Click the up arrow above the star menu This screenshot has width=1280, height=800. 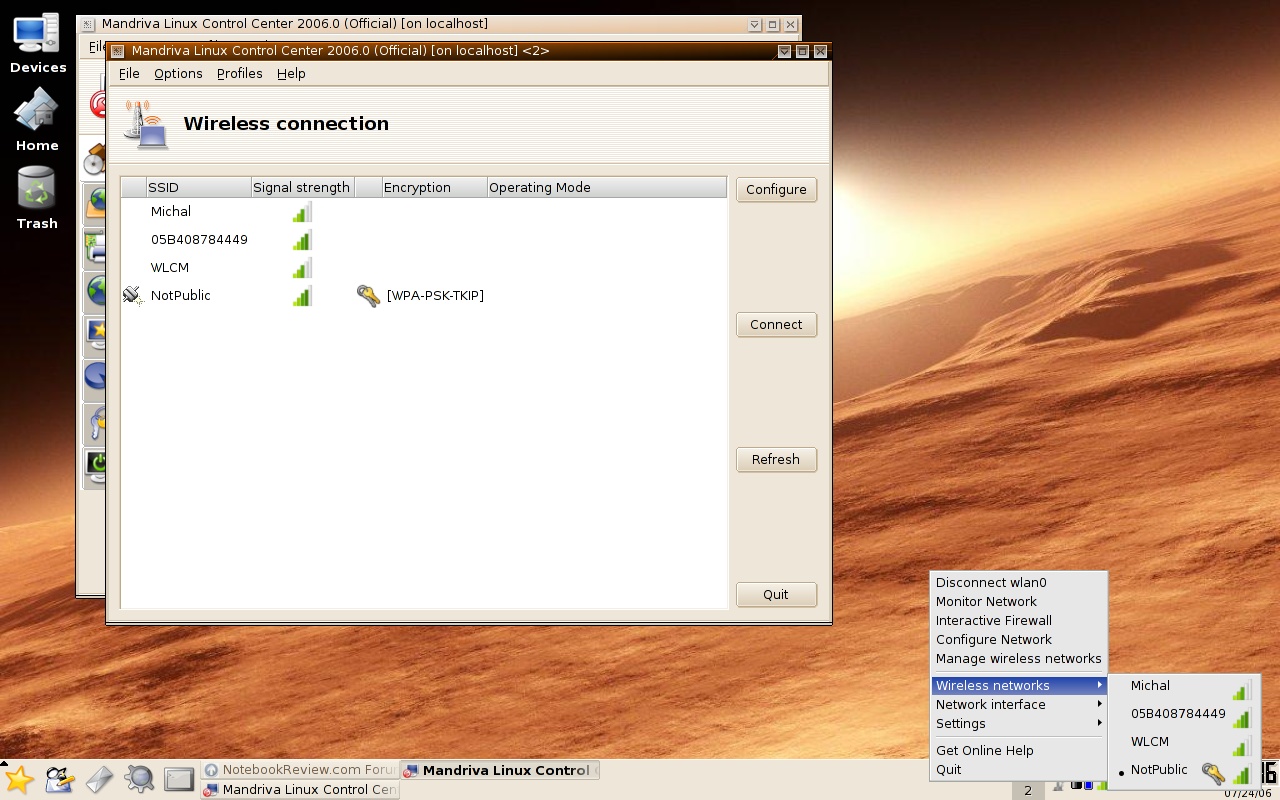[x=5, y=762]
